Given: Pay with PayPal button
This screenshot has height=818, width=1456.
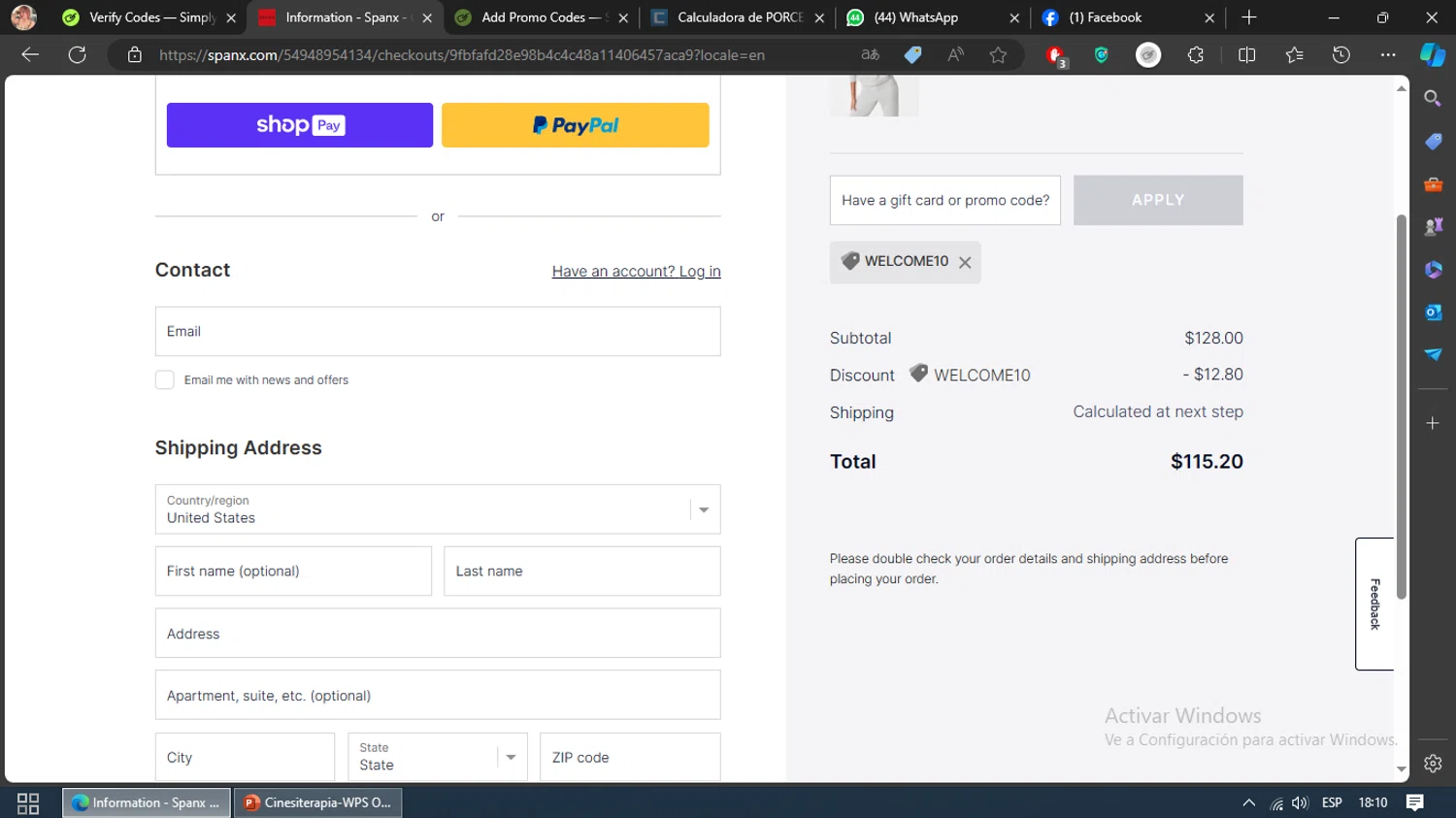Looking at the screenshot, I should (x=576, y=125).
